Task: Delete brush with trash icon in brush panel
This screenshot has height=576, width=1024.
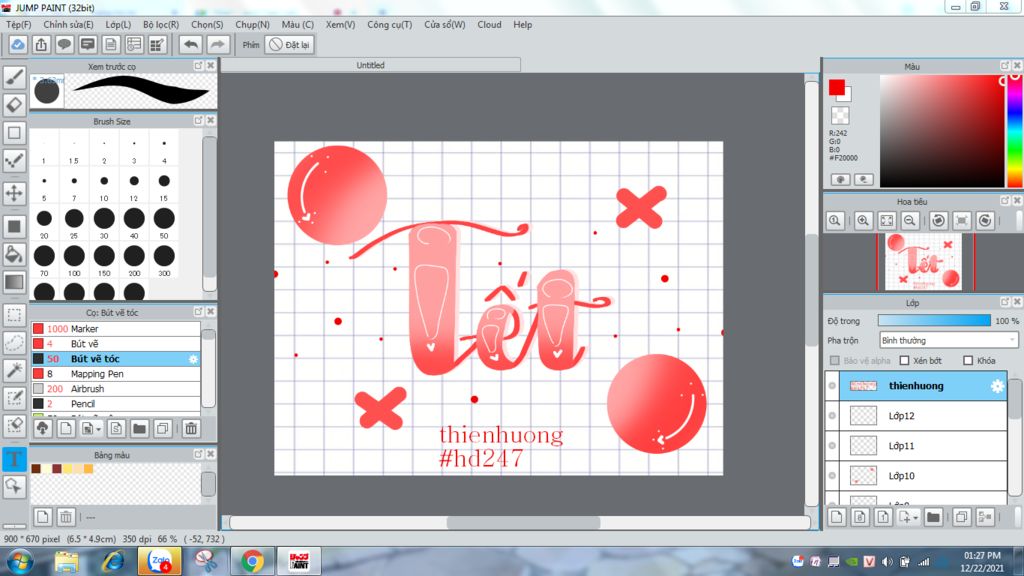Action: click(x=191, y=428)
